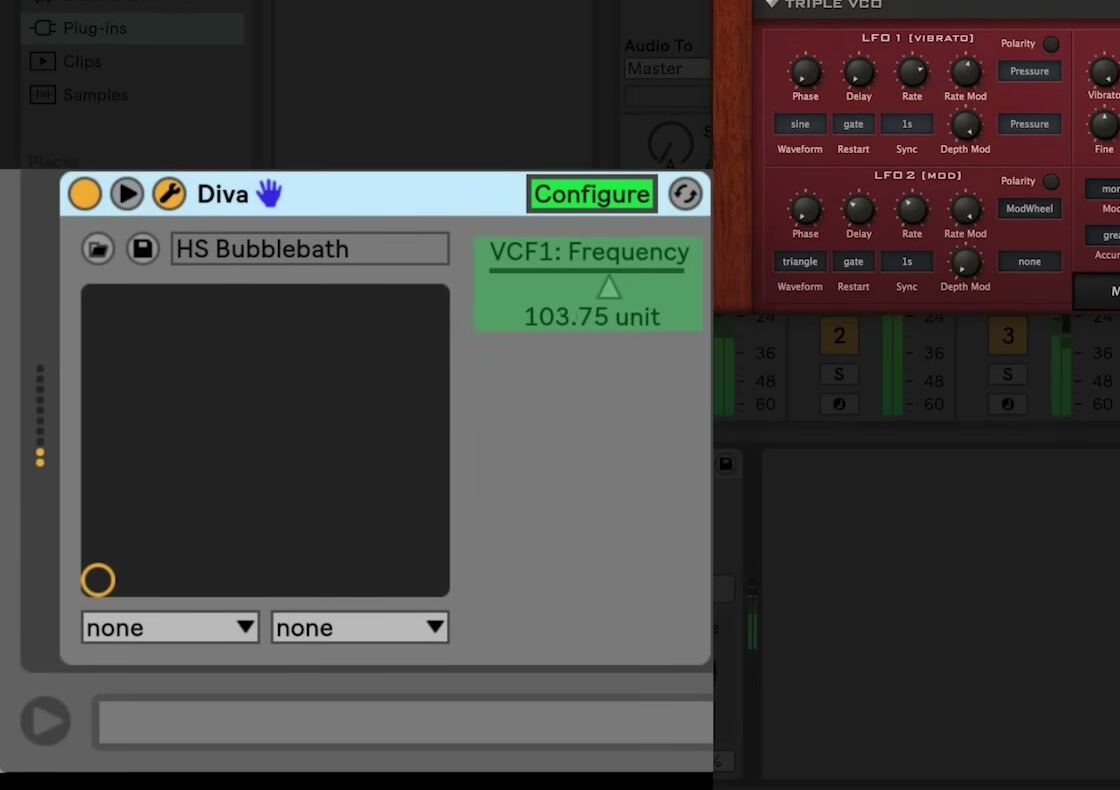Click the LFO 2 Rate knob
This screenshot has height=790, width=1120.
tap(912, 210)
